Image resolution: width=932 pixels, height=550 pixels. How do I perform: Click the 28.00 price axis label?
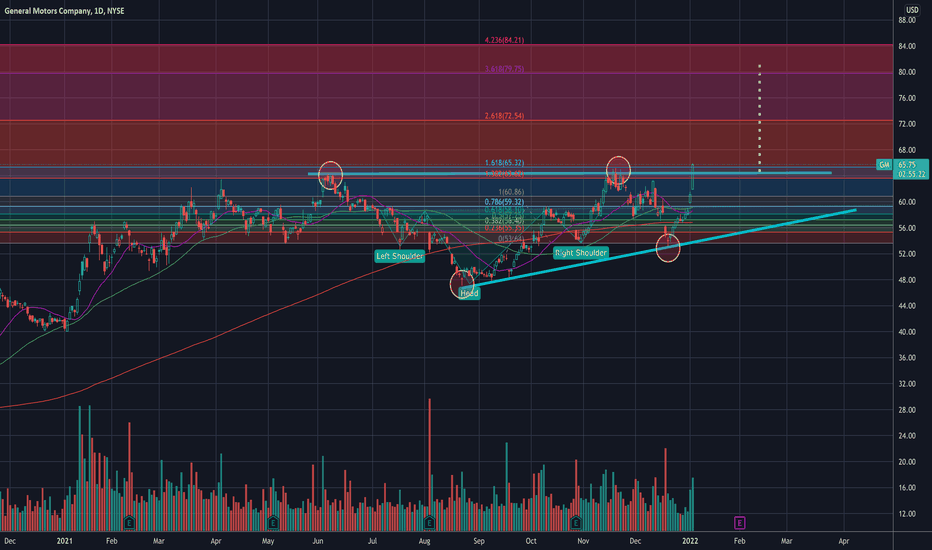(906, 410)
